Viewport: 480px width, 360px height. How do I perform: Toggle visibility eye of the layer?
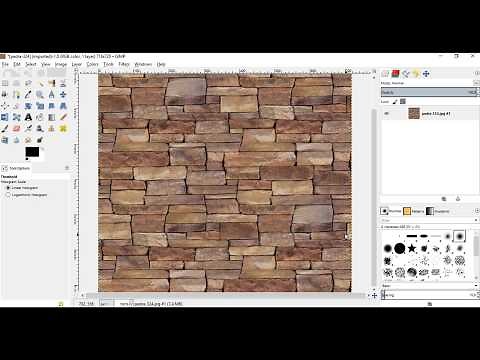[x=387, y=114]
